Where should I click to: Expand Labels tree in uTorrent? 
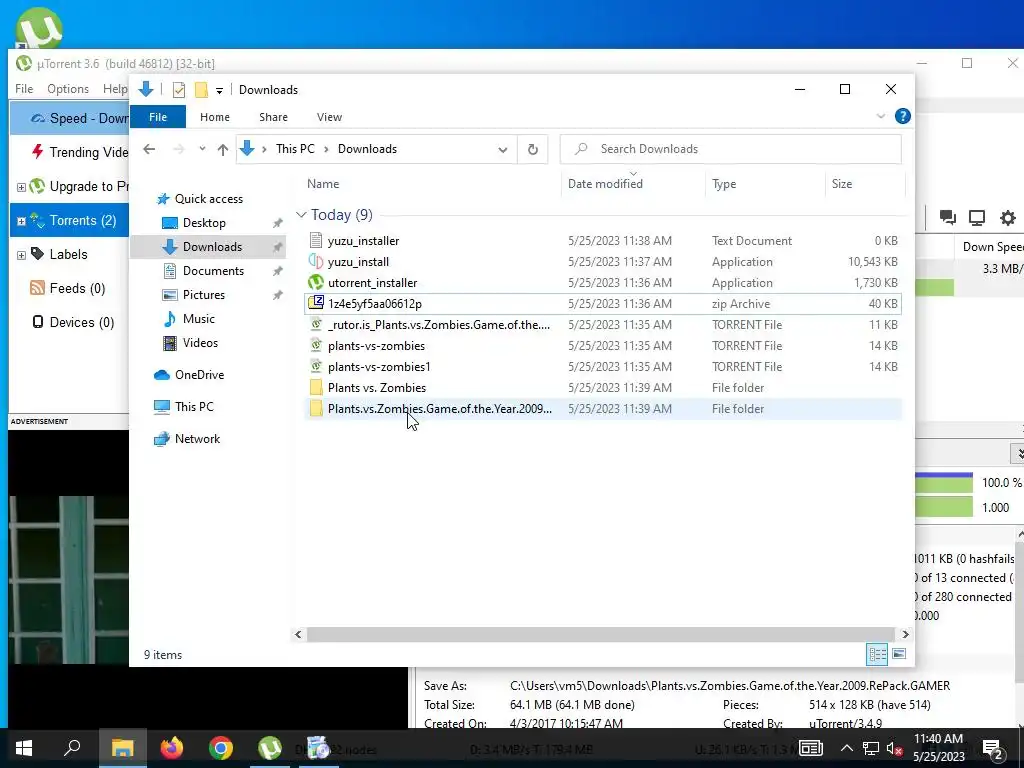click(x=21, y=255)
